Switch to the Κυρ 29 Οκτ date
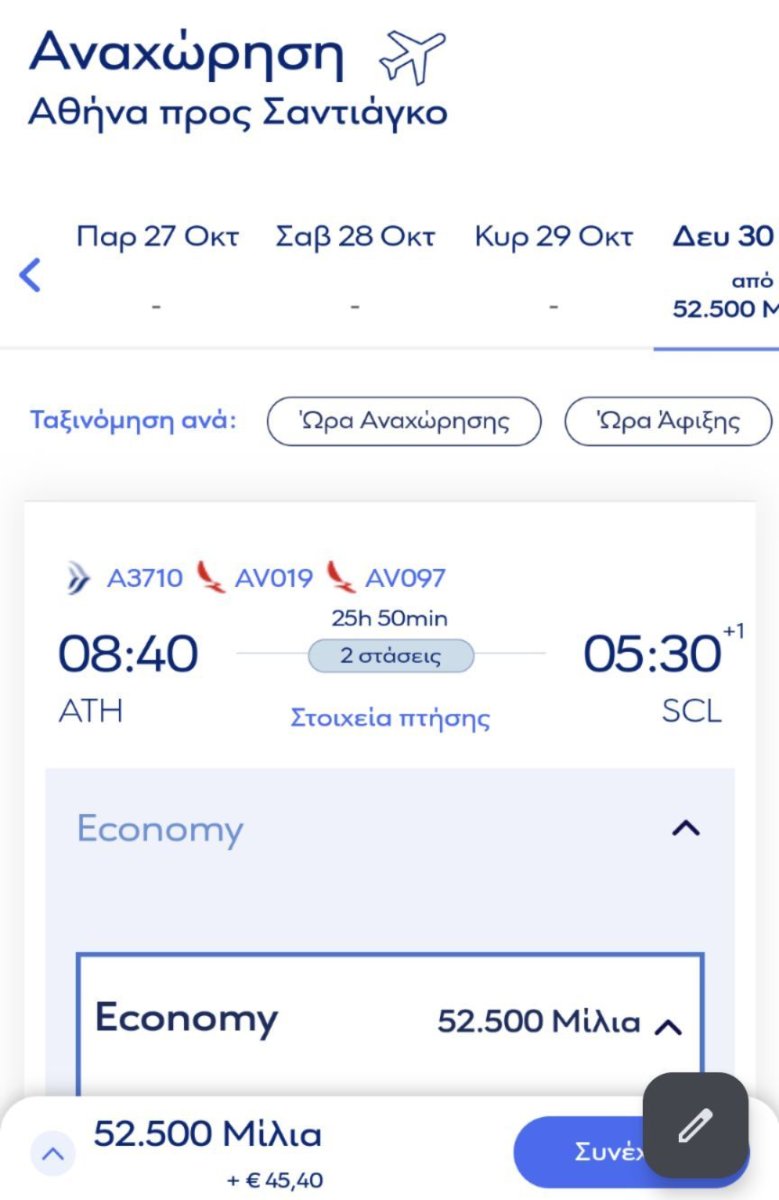The height and width of the screenshot is (1200, 779). [x=553, y=265]
